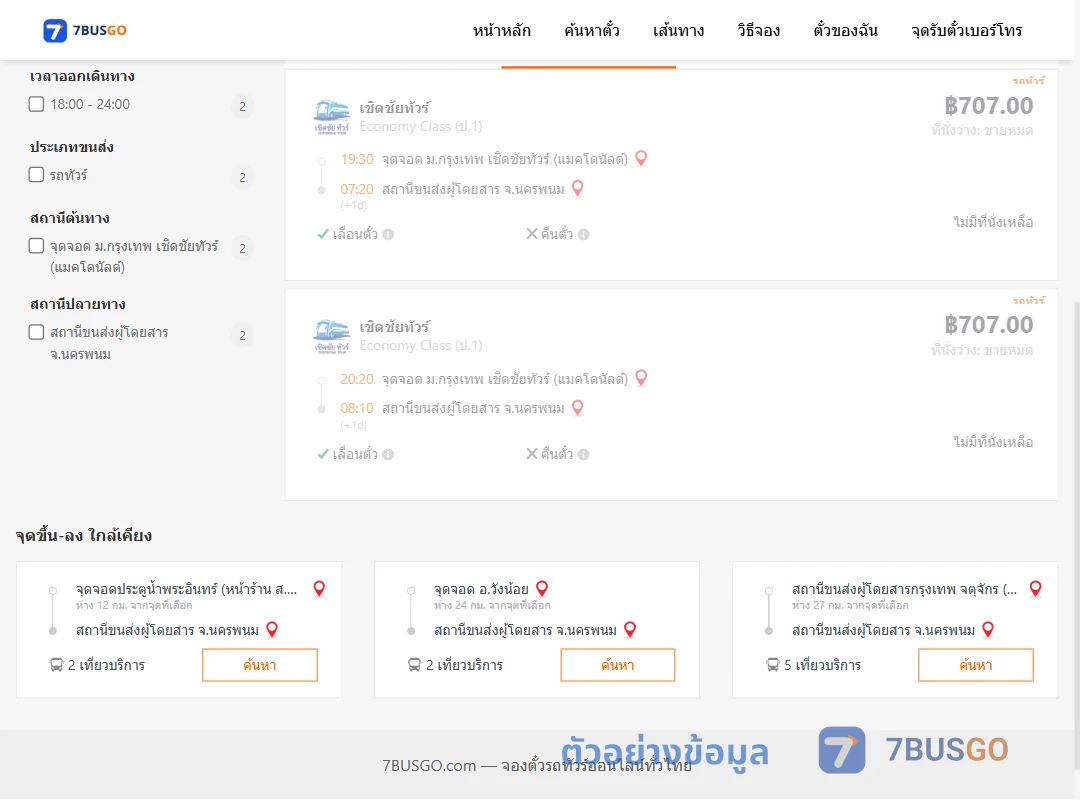
Task: Click the ฿707.00 price of 19:30 trip
Action: [988, 105]
